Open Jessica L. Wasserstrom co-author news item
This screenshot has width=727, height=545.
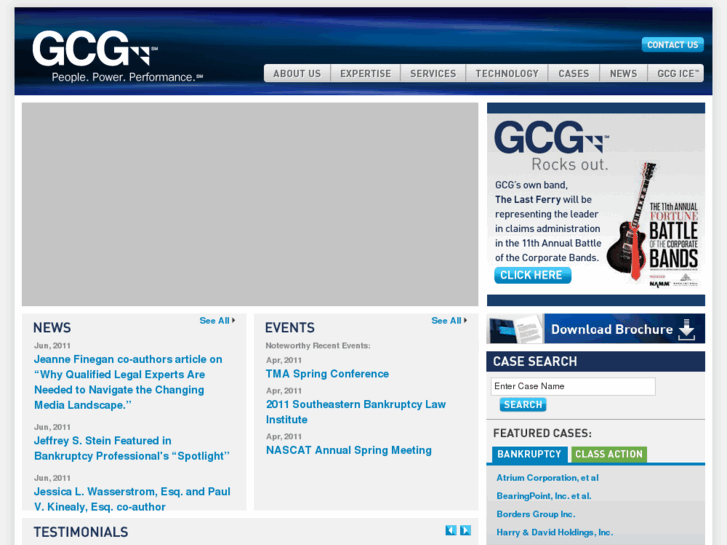(x=132, y=499)
